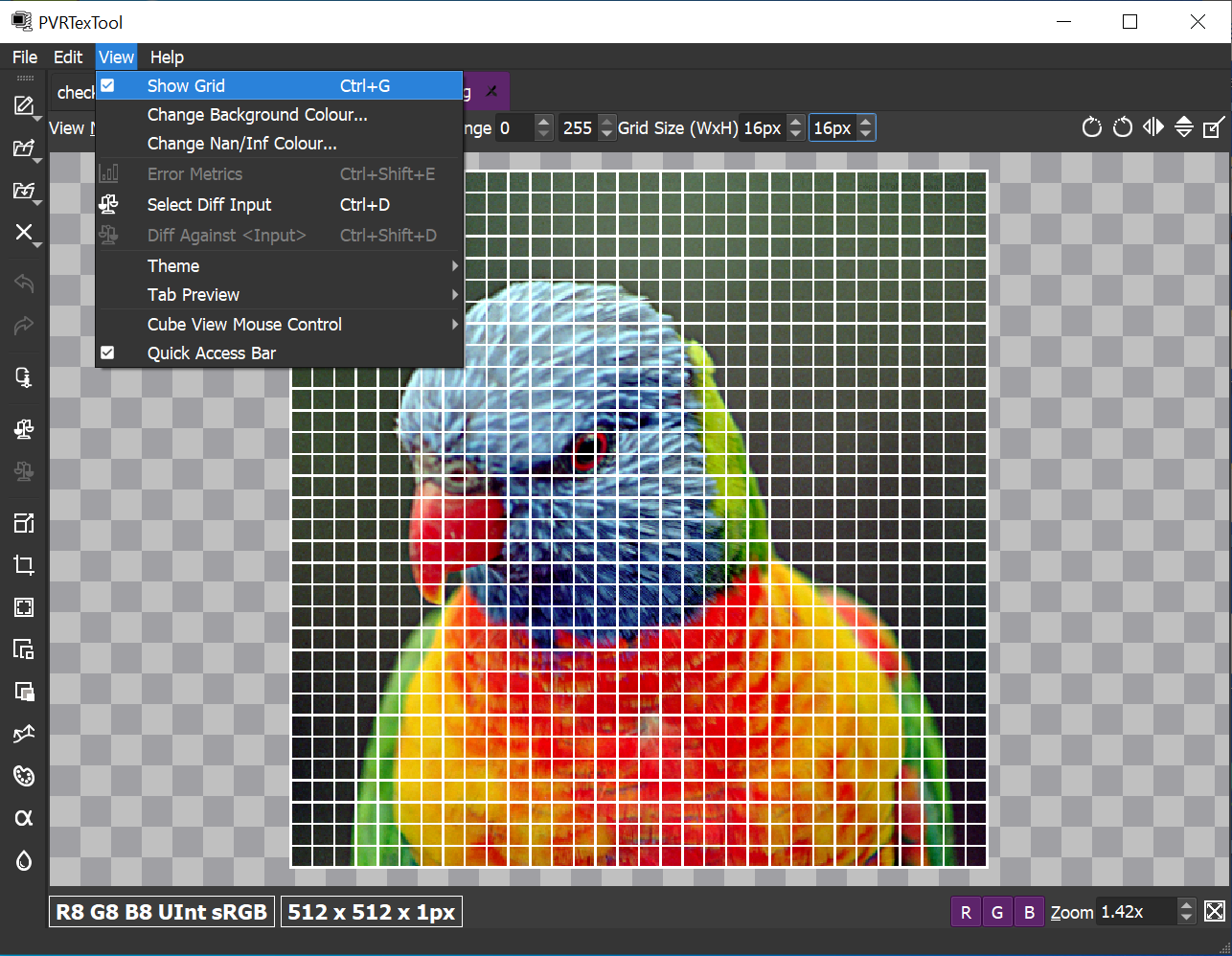Click the Add border icon

click(24, 606)
